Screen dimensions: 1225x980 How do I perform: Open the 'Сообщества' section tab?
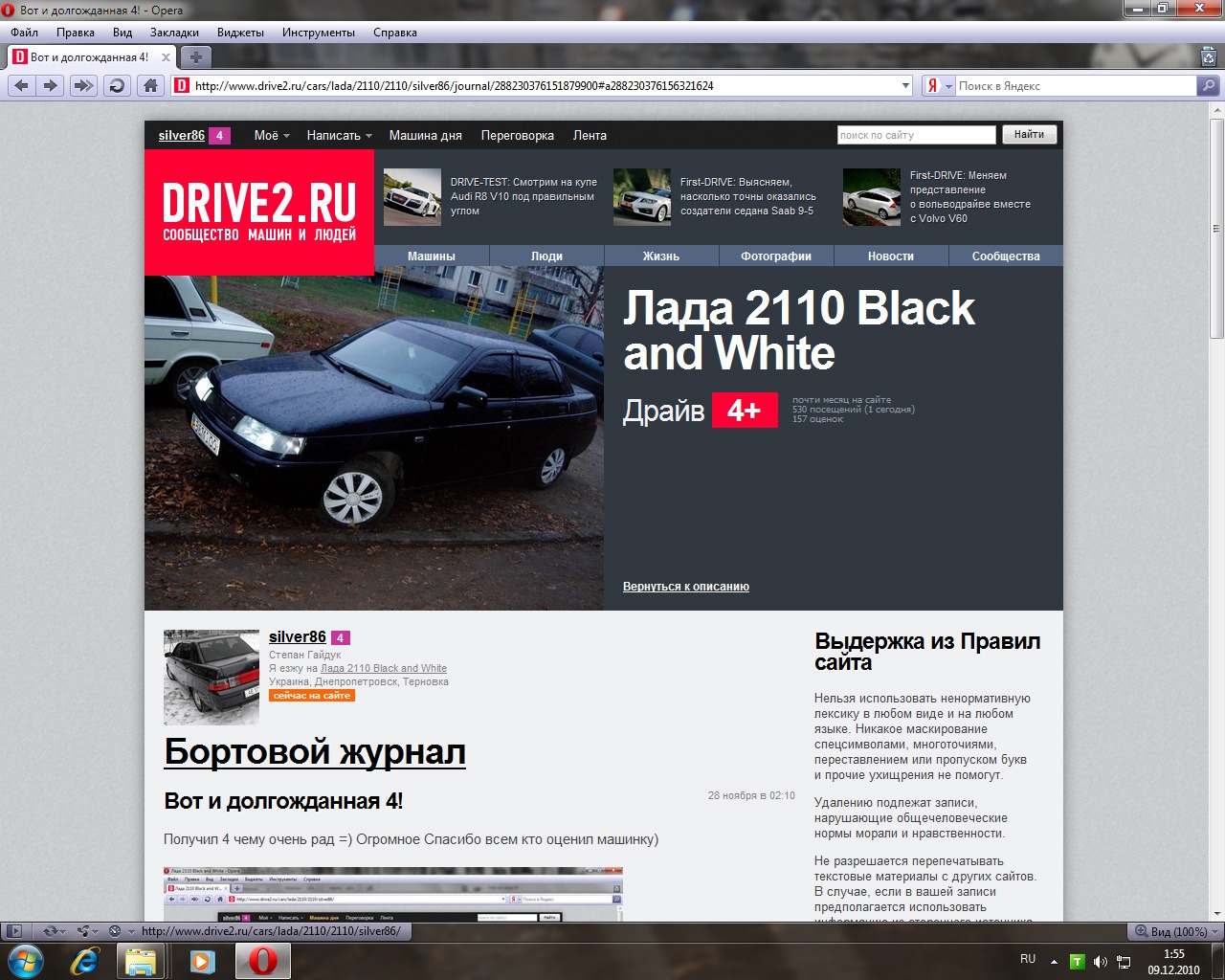point(1006,256)
